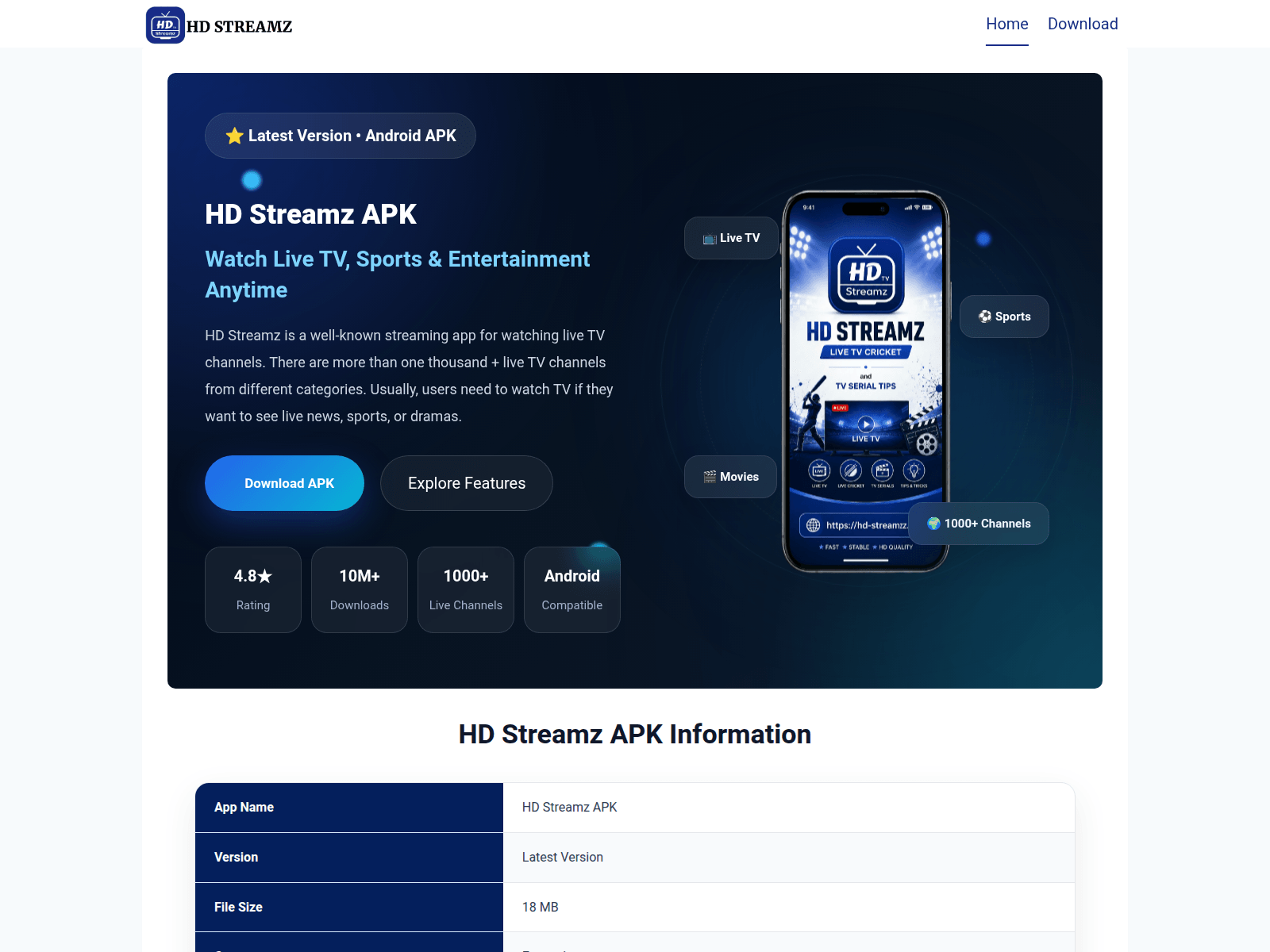Open the Download nav link

coord(1083,24)
